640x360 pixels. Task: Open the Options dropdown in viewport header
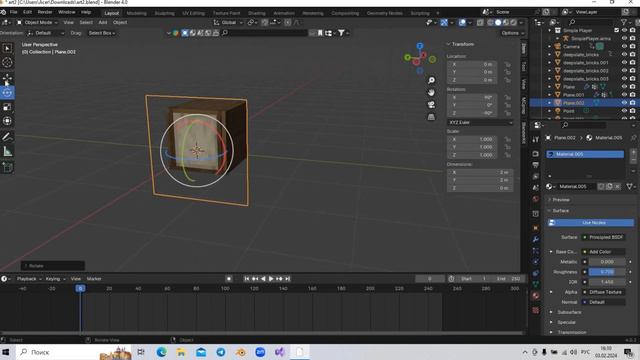click(x=512, y=33)
